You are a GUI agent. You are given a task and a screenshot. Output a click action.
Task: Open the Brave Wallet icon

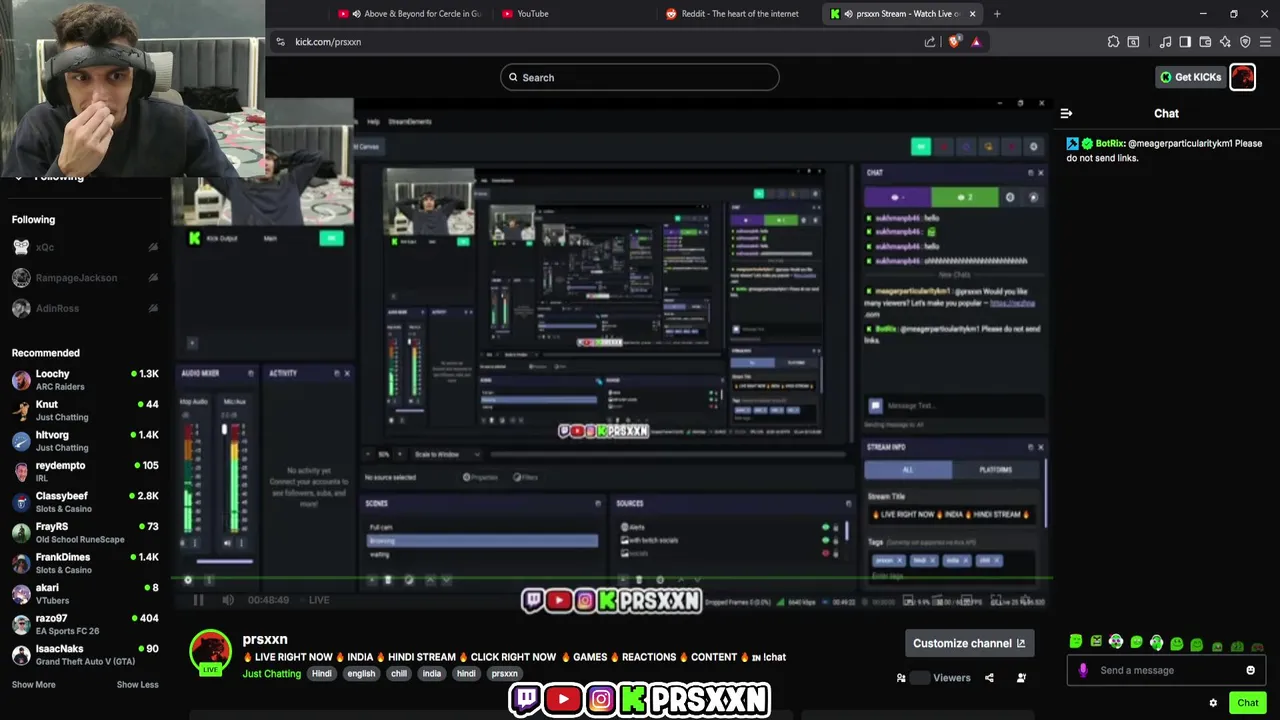tap(1205, 41)
